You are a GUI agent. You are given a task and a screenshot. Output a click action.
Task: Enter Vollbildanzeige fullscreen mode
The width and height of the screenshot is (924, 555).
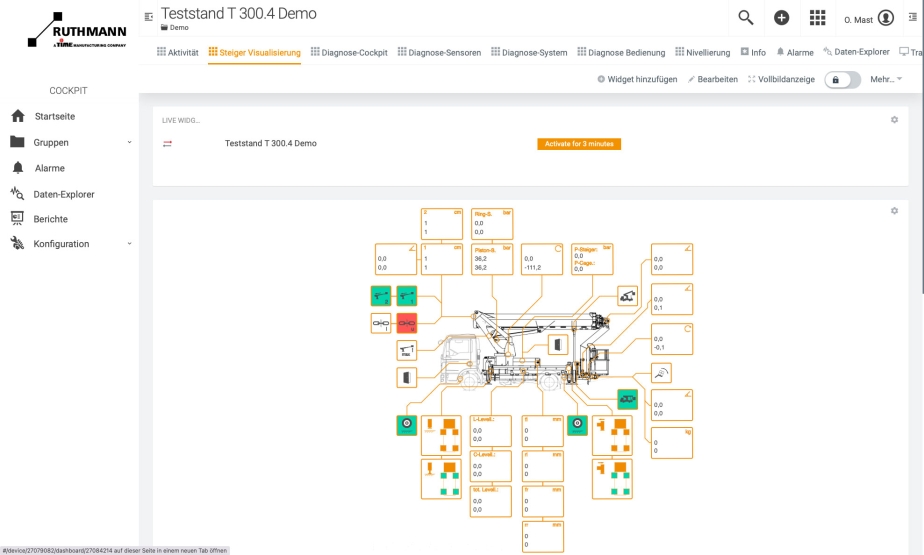coord(780,79)
